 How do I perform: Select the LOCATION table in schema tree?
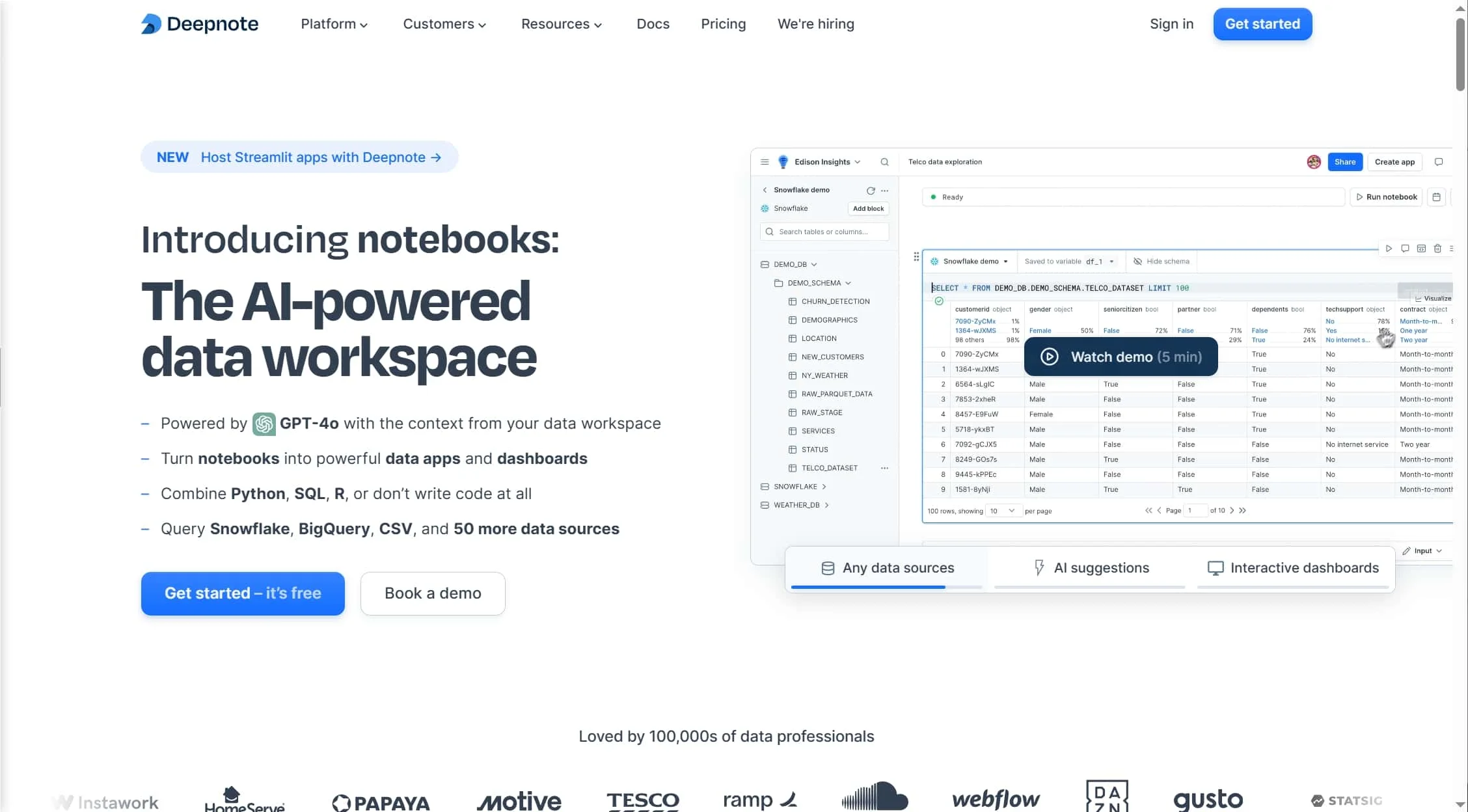click(x=819, y=339)
